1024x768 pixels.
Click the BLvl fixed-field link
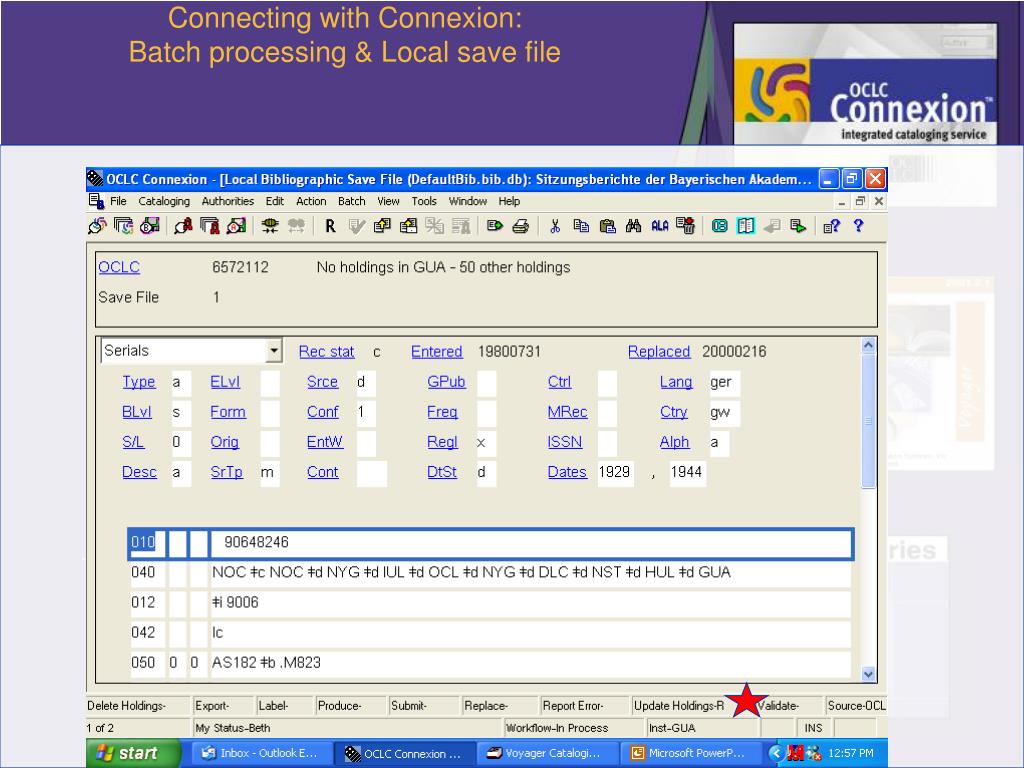pyautogui.click(x=136, y=412)
